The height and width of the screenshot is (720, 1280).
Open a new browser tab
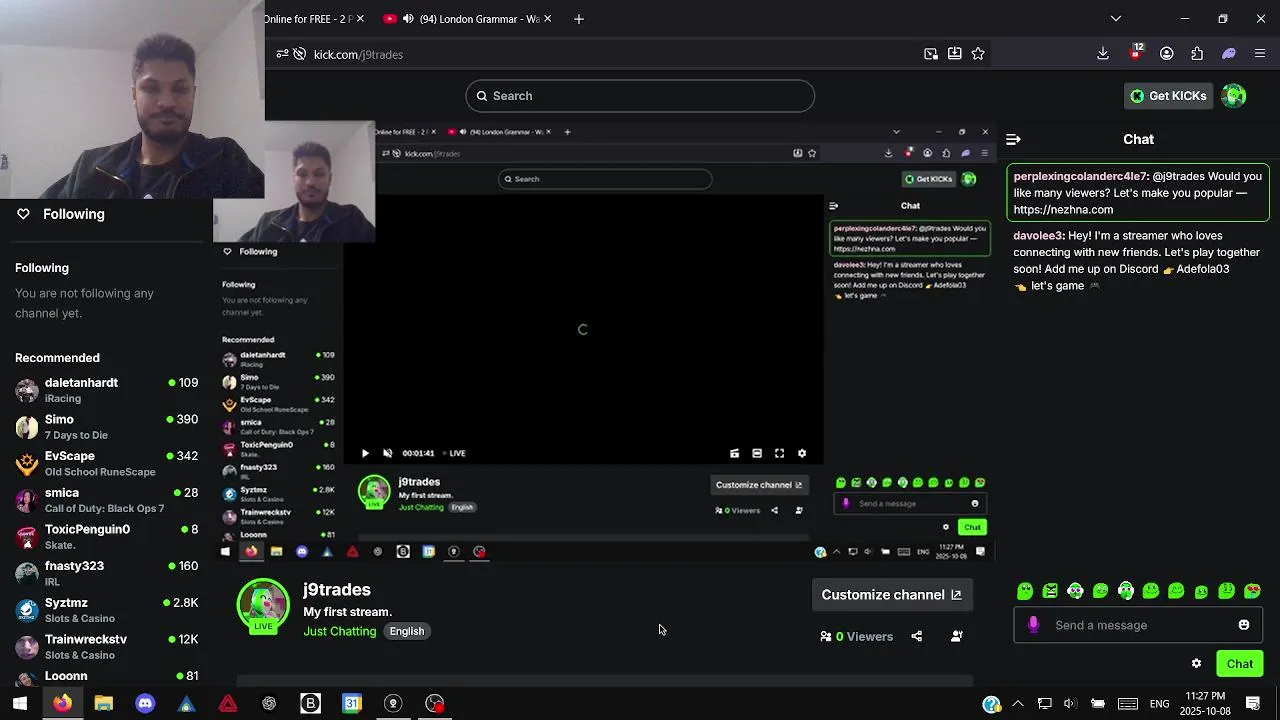[x=579, y=19]
